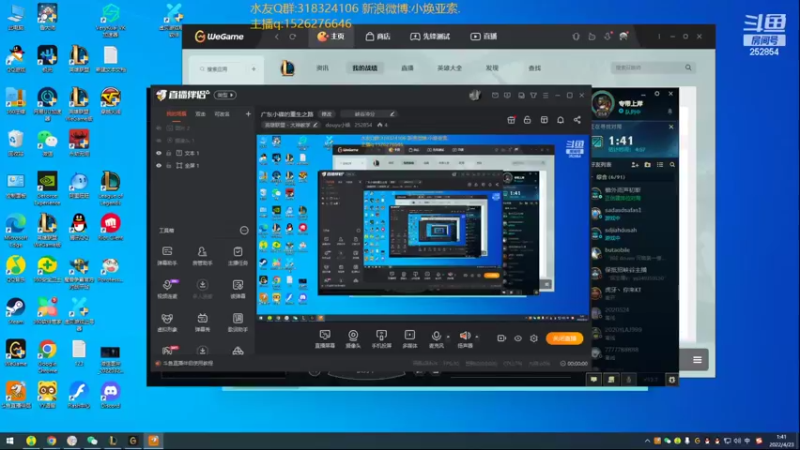
Task: Open Discord desktop shortcut
Action: 110,395
